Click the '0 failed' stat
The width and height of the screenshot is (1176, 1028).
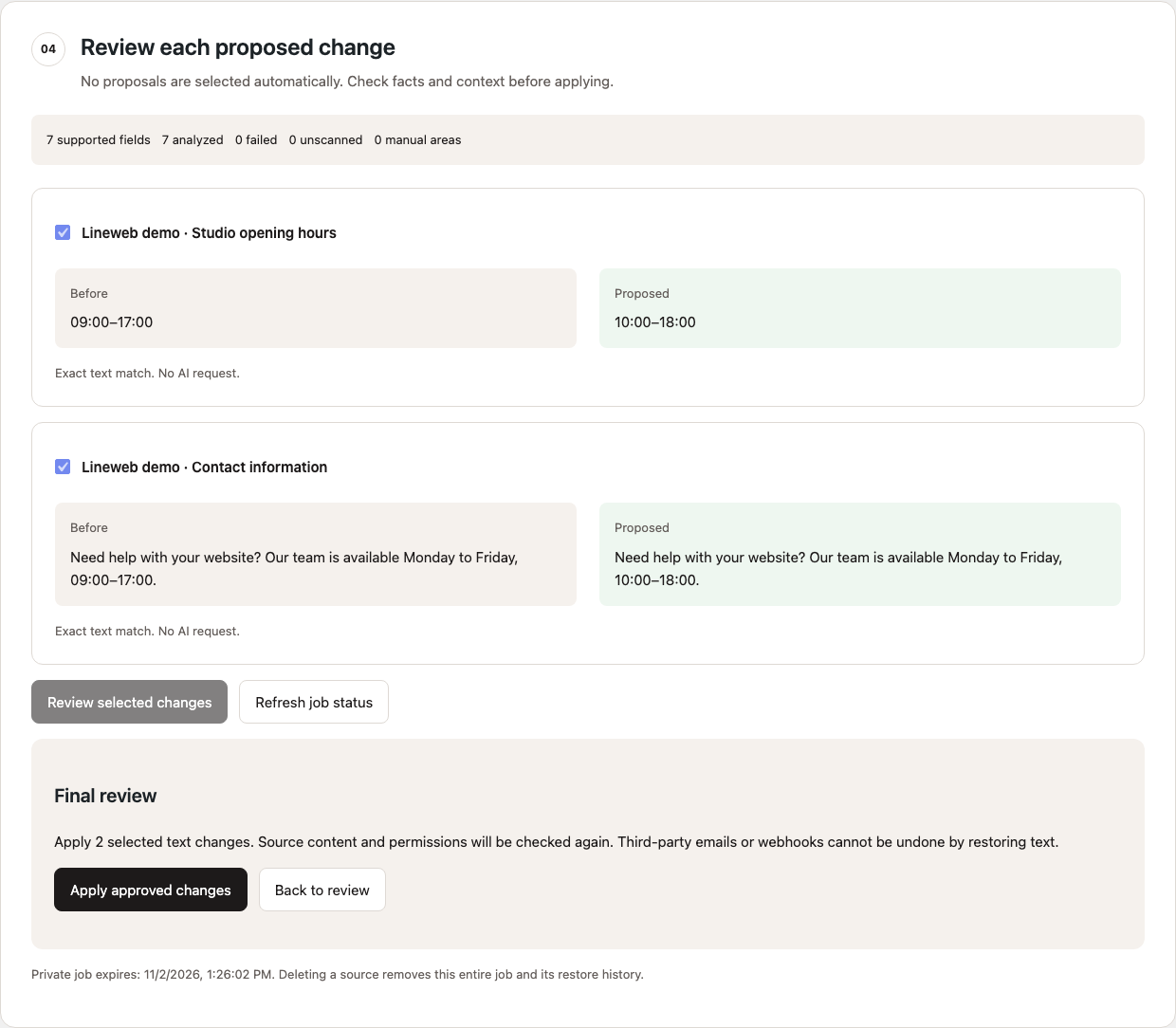pyautogui.click(x=256, y=139)
